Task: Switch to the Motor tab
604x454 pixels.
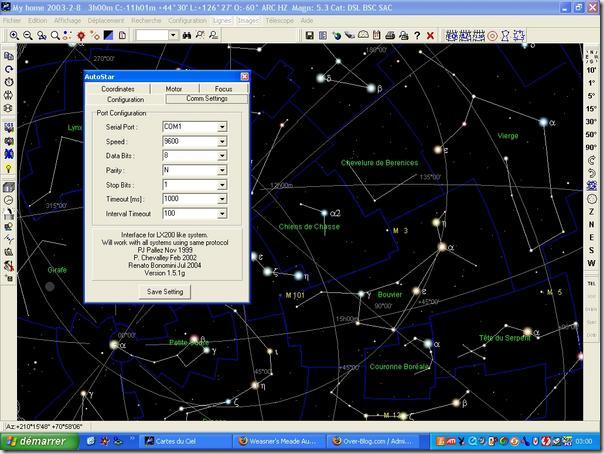Action: coord(174,89)
